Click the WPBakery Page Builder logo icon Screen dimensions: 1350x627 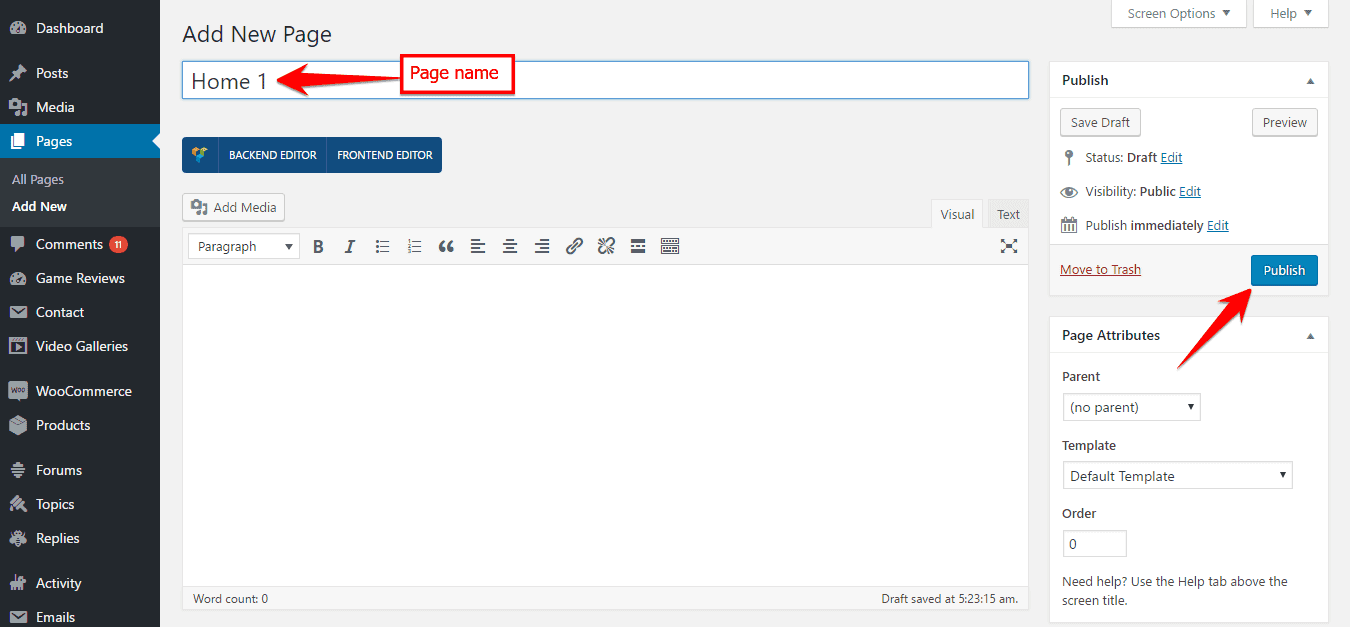[x=199, y=154]
